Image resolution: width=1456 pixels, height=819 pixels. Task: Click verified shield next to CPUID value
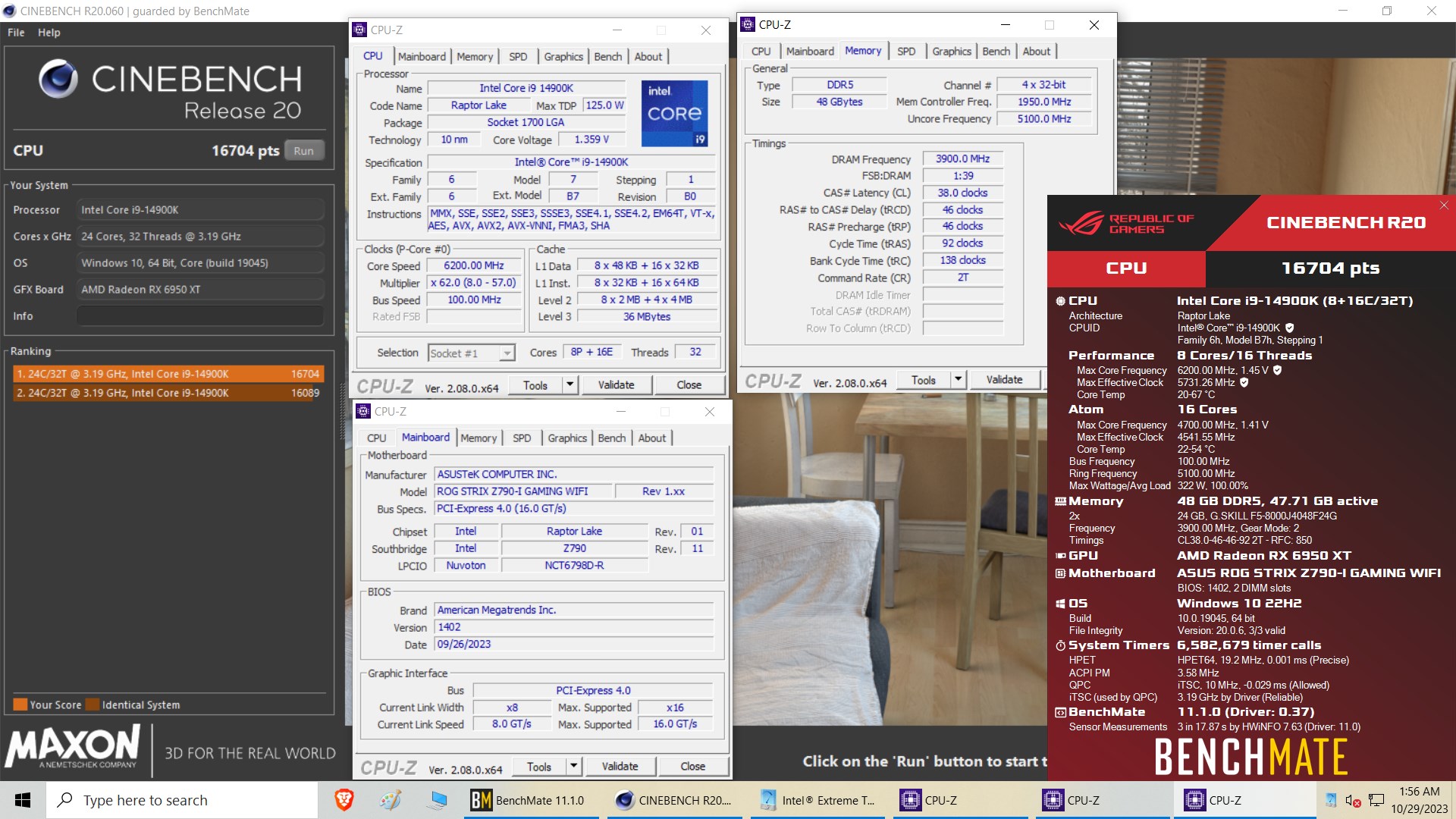click(x=1289, y=328)
